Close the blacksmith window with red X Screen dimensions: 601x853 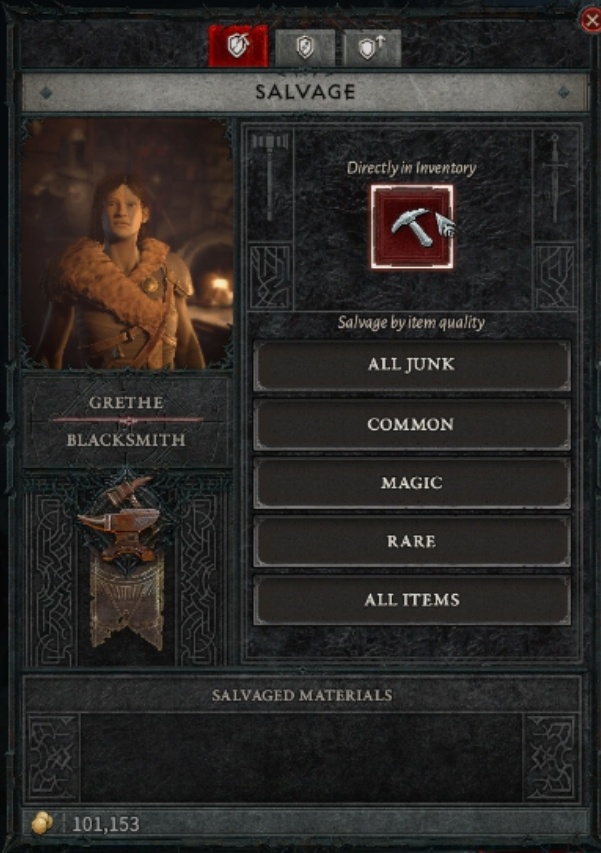pos(591,21)
